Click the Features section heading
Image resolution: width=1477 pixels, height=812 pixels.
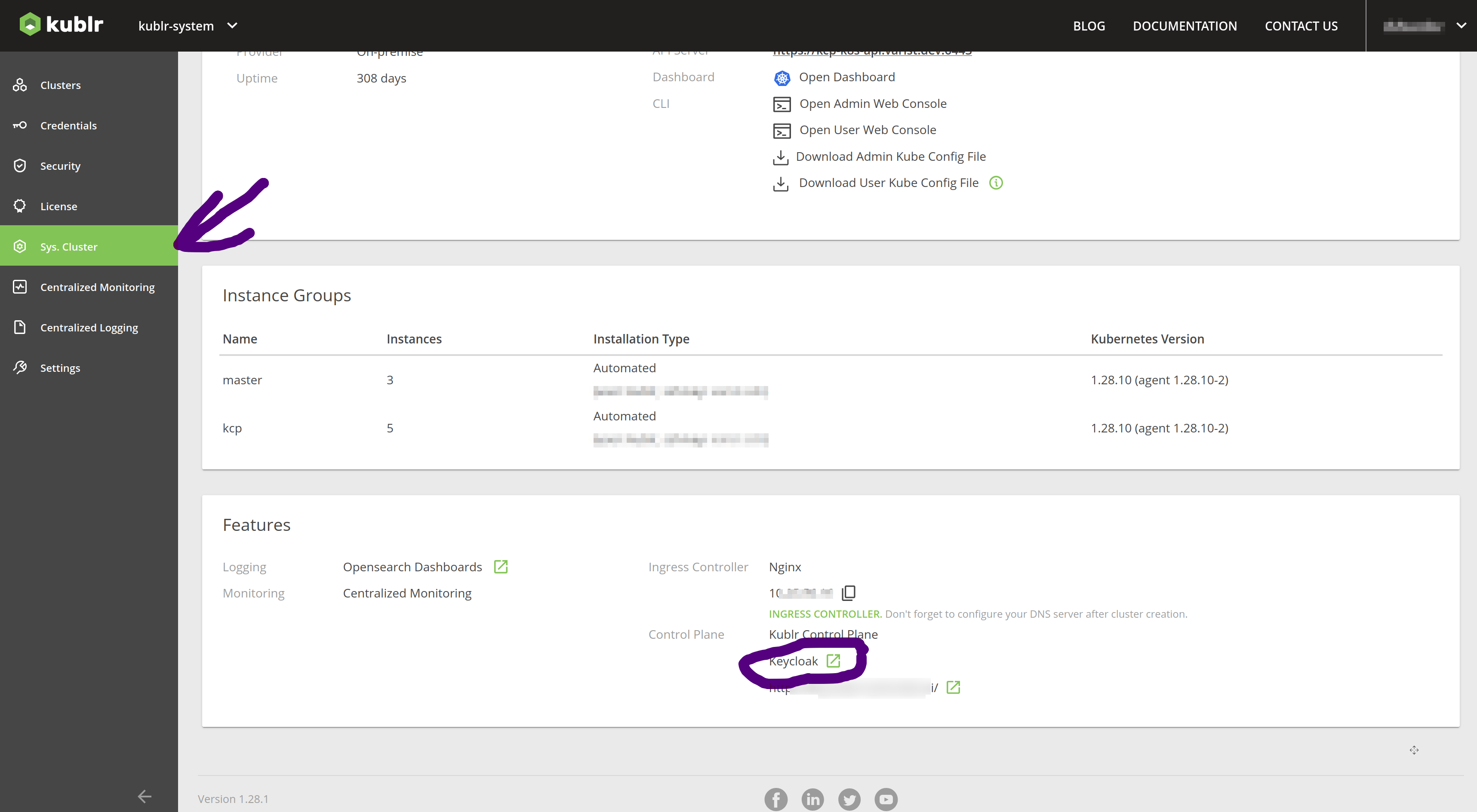tap(256, 525)
